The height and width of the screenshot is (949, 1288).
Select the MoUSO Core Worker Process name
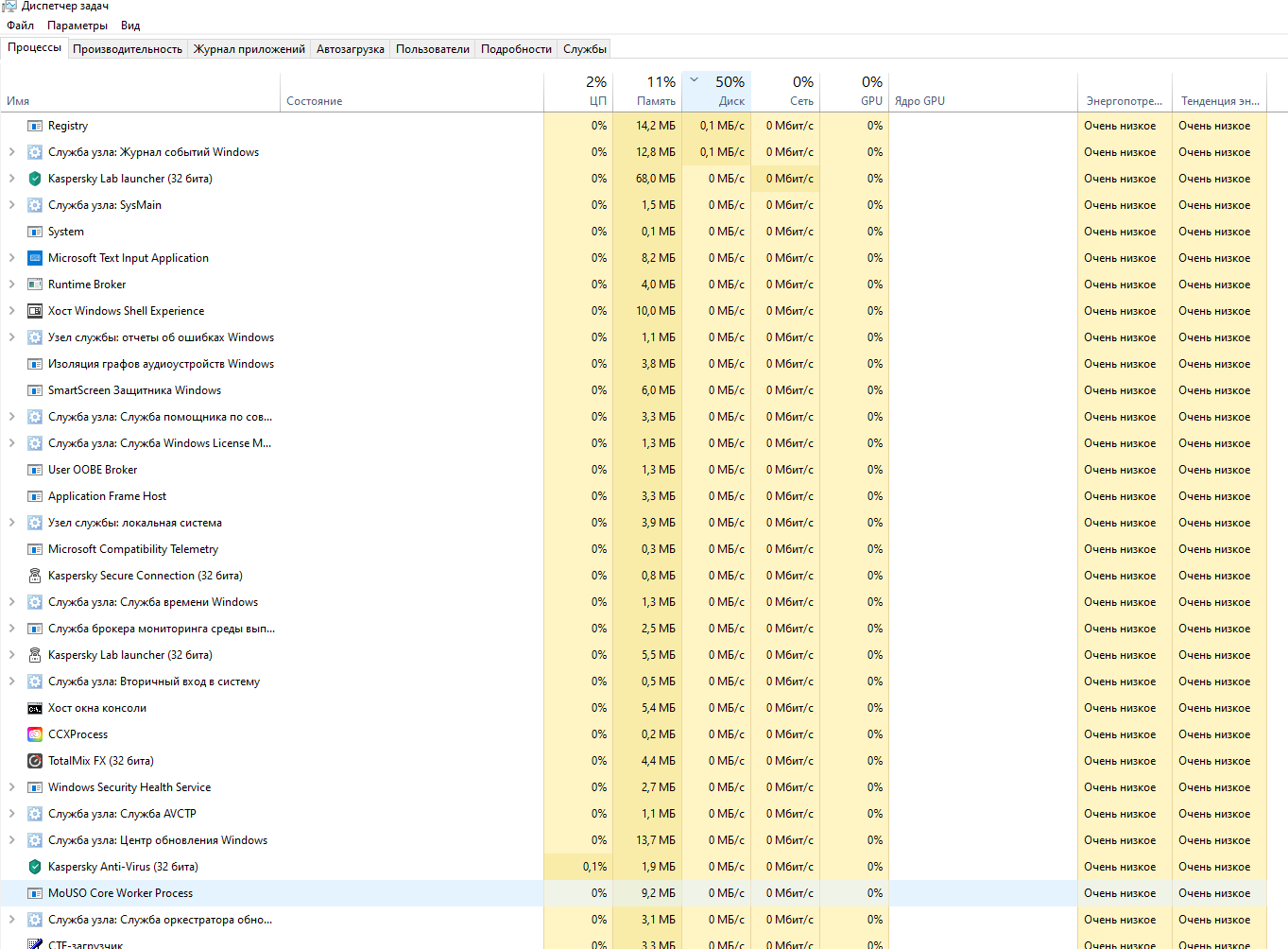coord(120,893)
